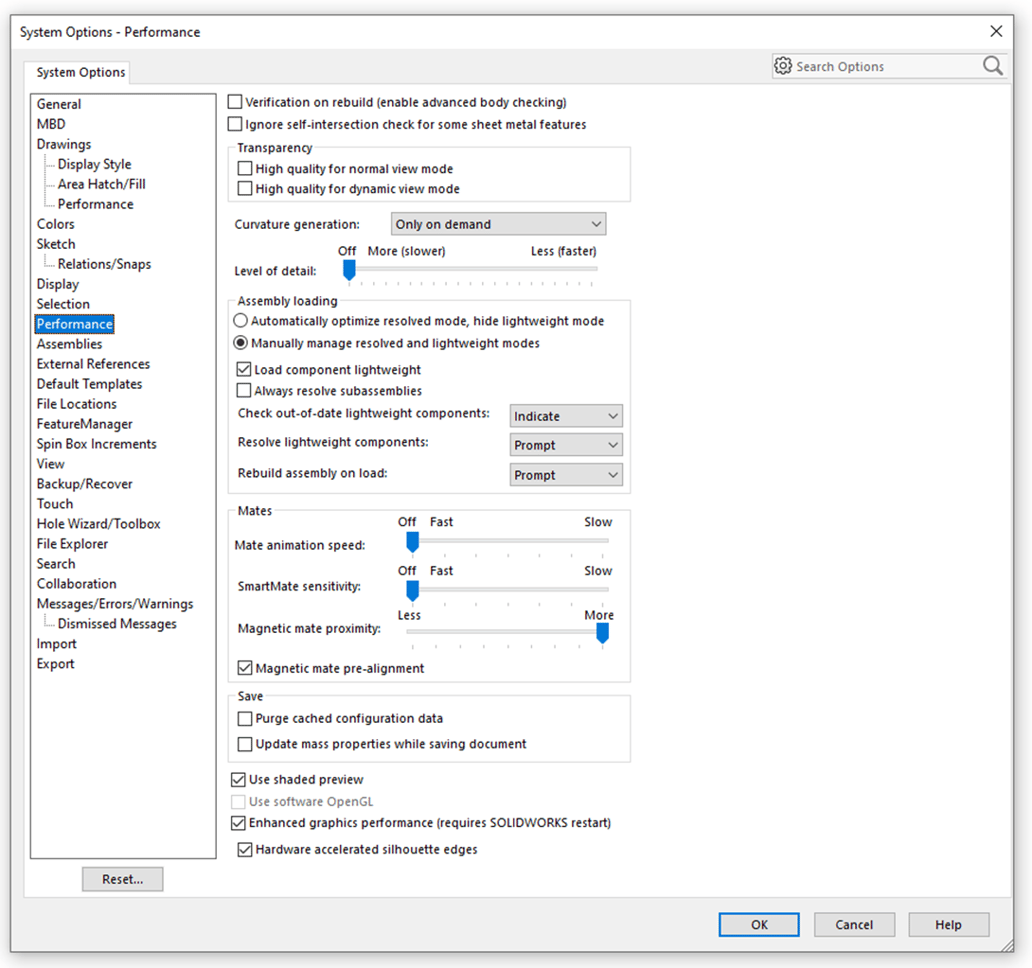Enable Purge cached configuration data
Image resolution: width=1032 pixels, height=968 pixels.
[x=245, y=718]
